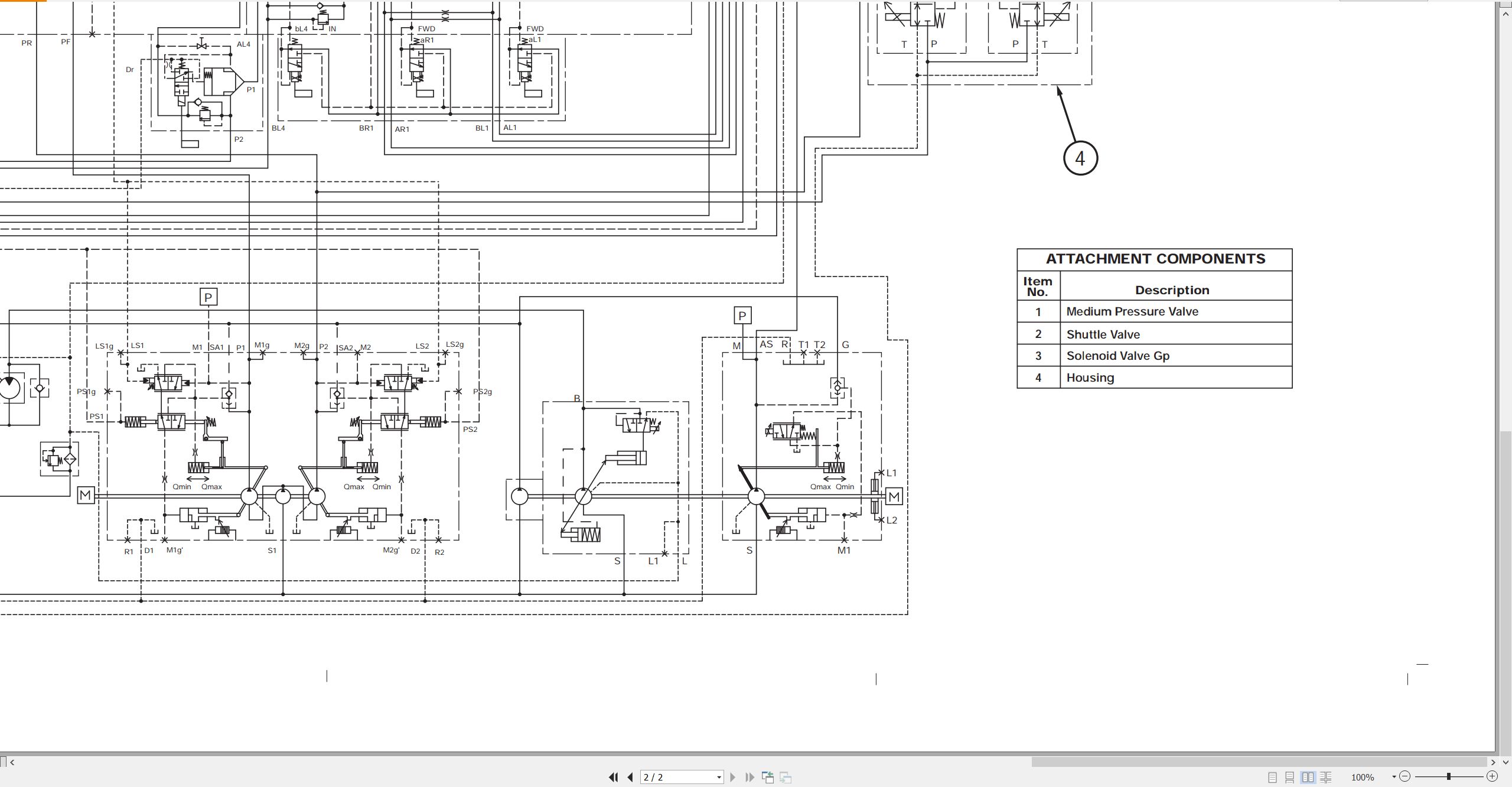The width and height of the screenshot is (1512, 787).
Task: Click the zoom slider handle
Action: 1449,776
